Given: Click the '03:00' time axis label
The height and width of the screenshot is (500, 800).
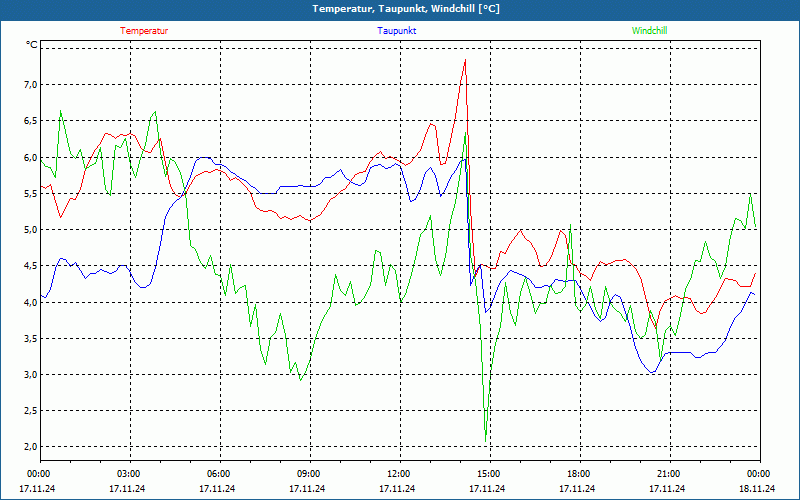Looking at the screenshot, I should point(129,474).
